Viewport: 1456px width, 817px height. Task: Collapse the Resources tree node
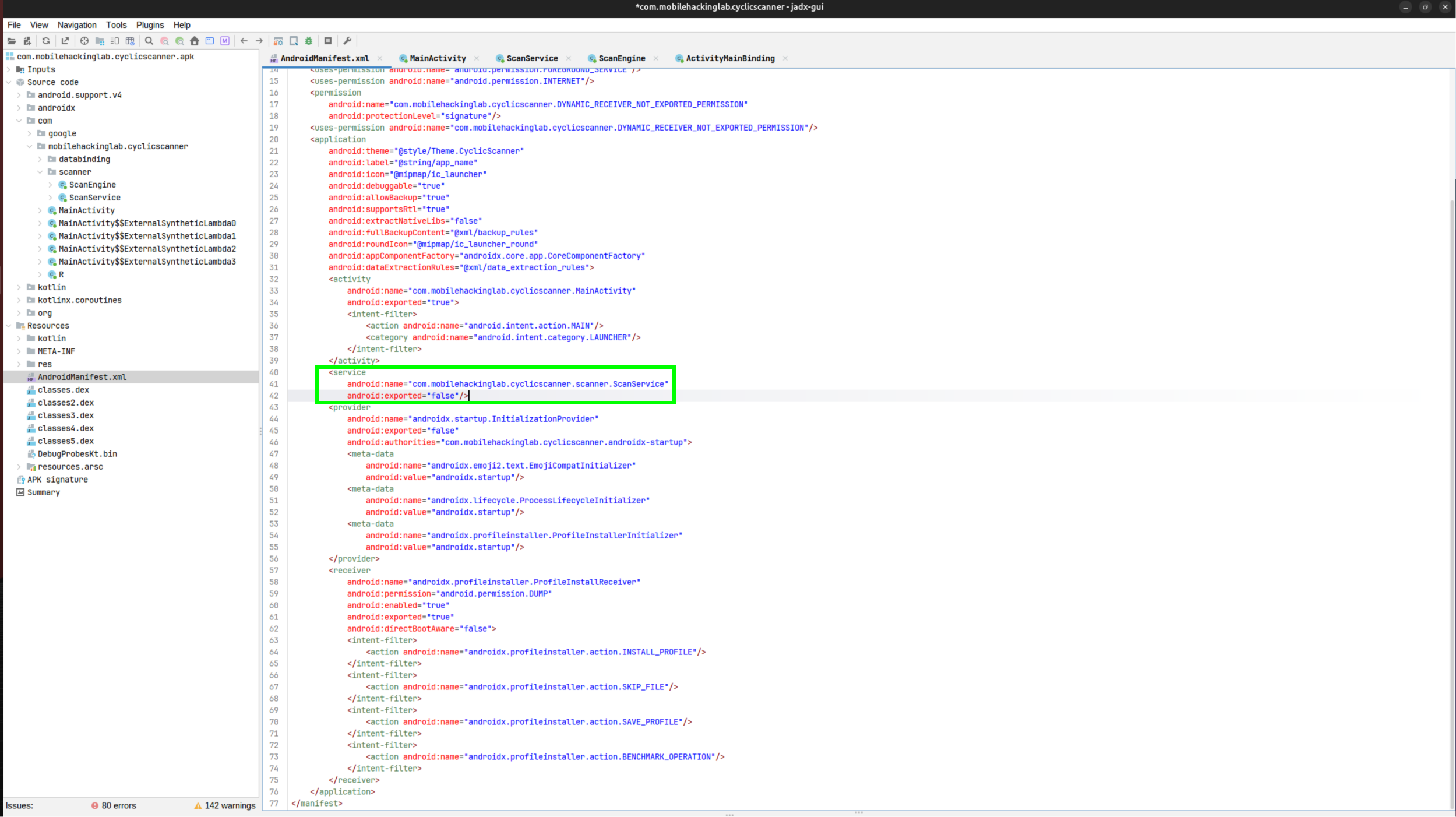(x=9, y=326)
